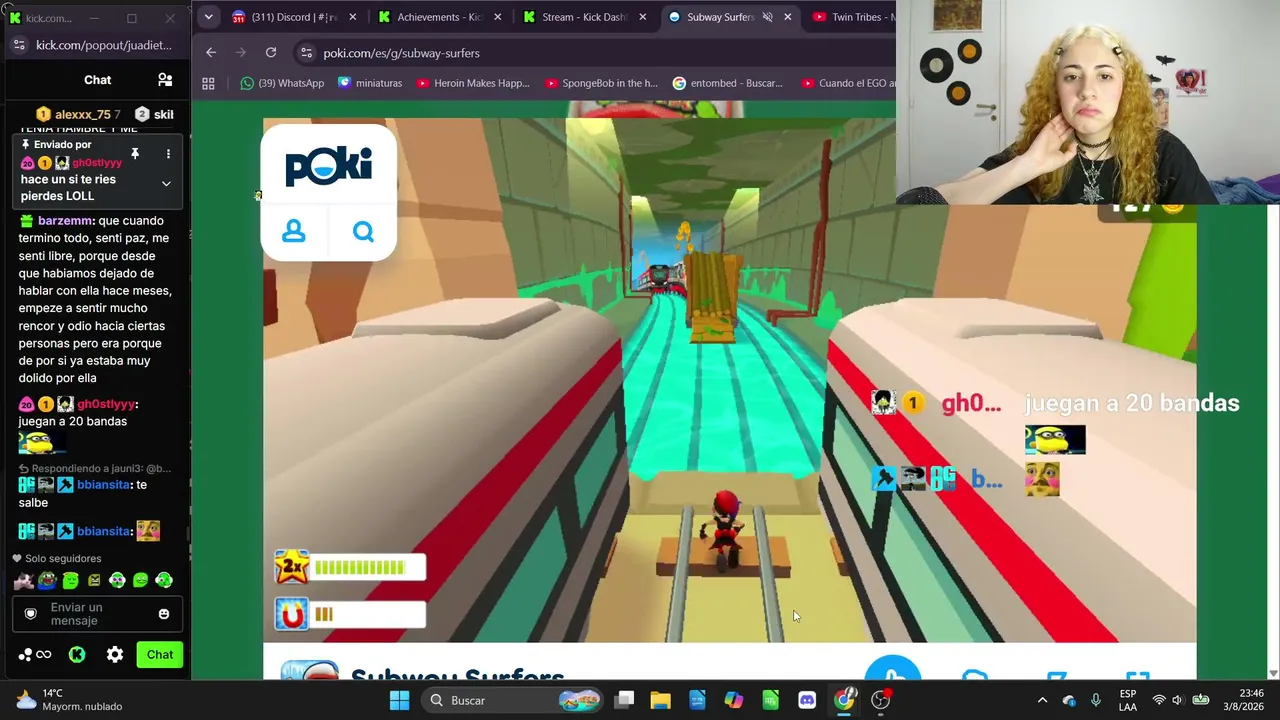Open OBS Studio from the taskbar
Screen dimensions: 1280x720
(881, 700)
